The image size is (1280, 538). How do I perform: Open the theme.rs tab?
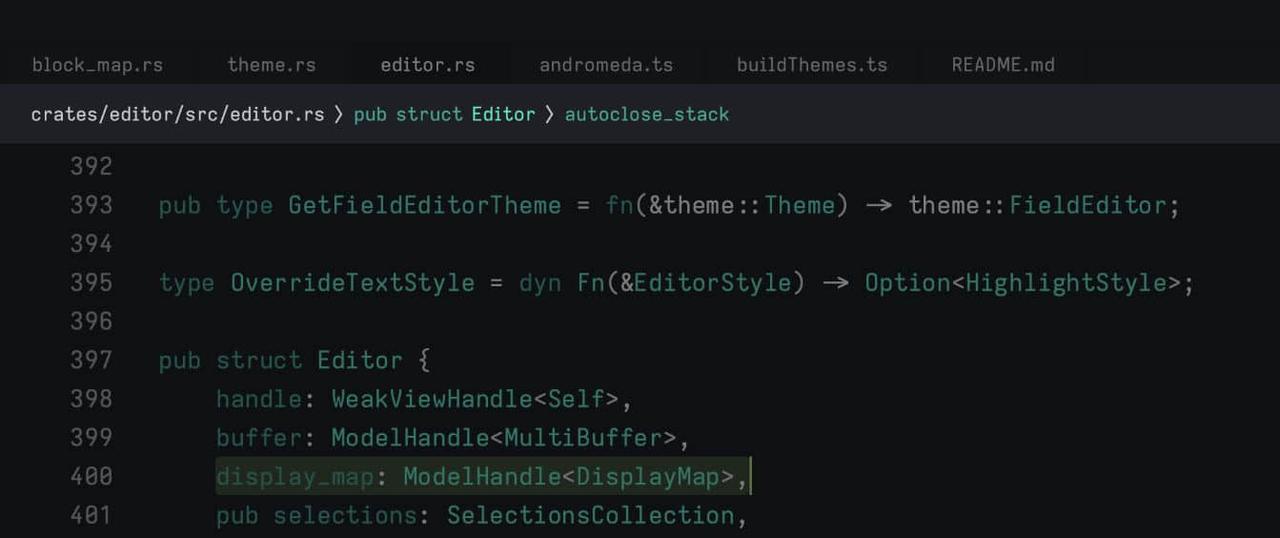271,65
